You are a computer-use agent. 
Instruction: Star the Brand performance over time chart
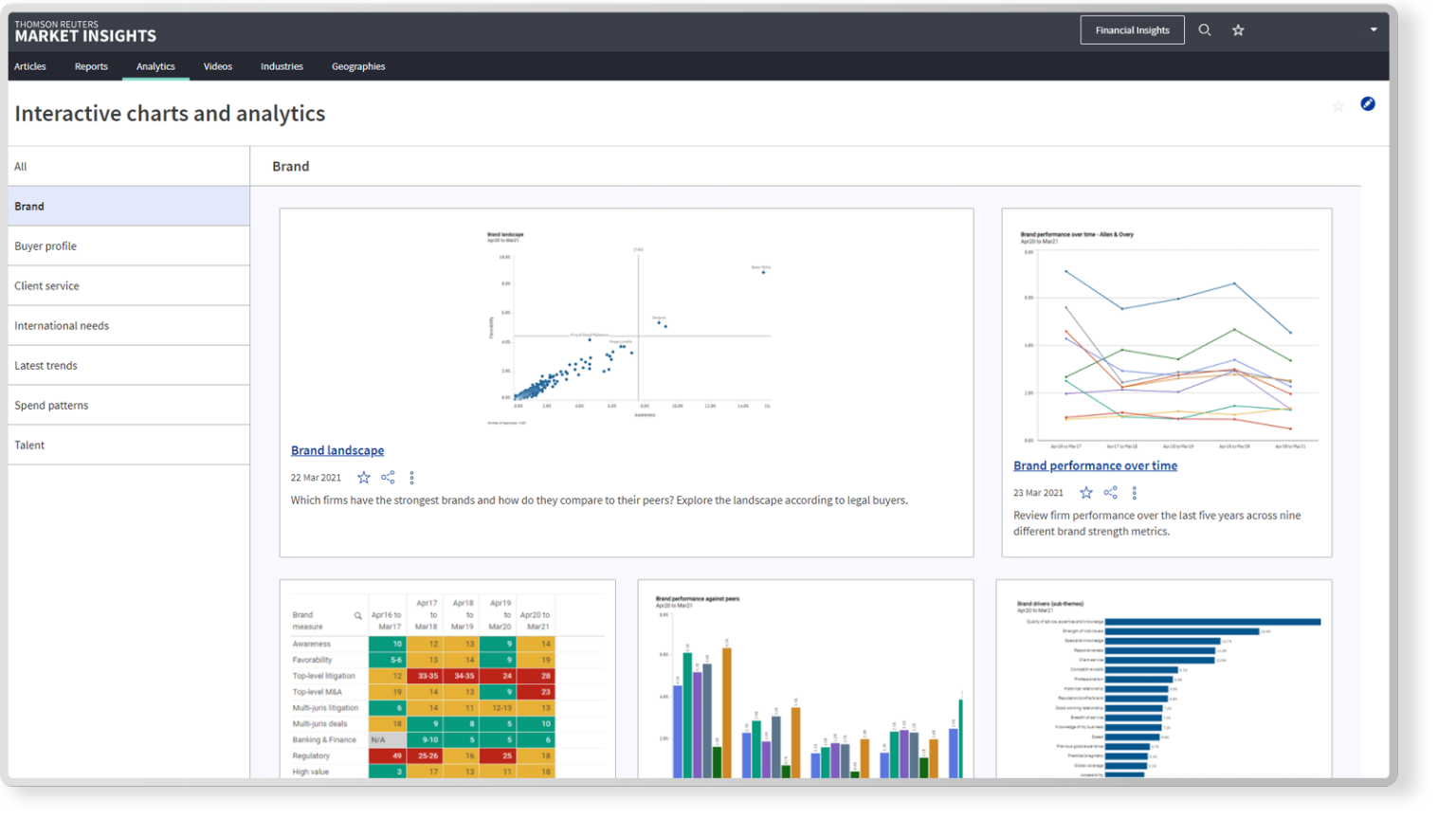[x=1086, y=493]
